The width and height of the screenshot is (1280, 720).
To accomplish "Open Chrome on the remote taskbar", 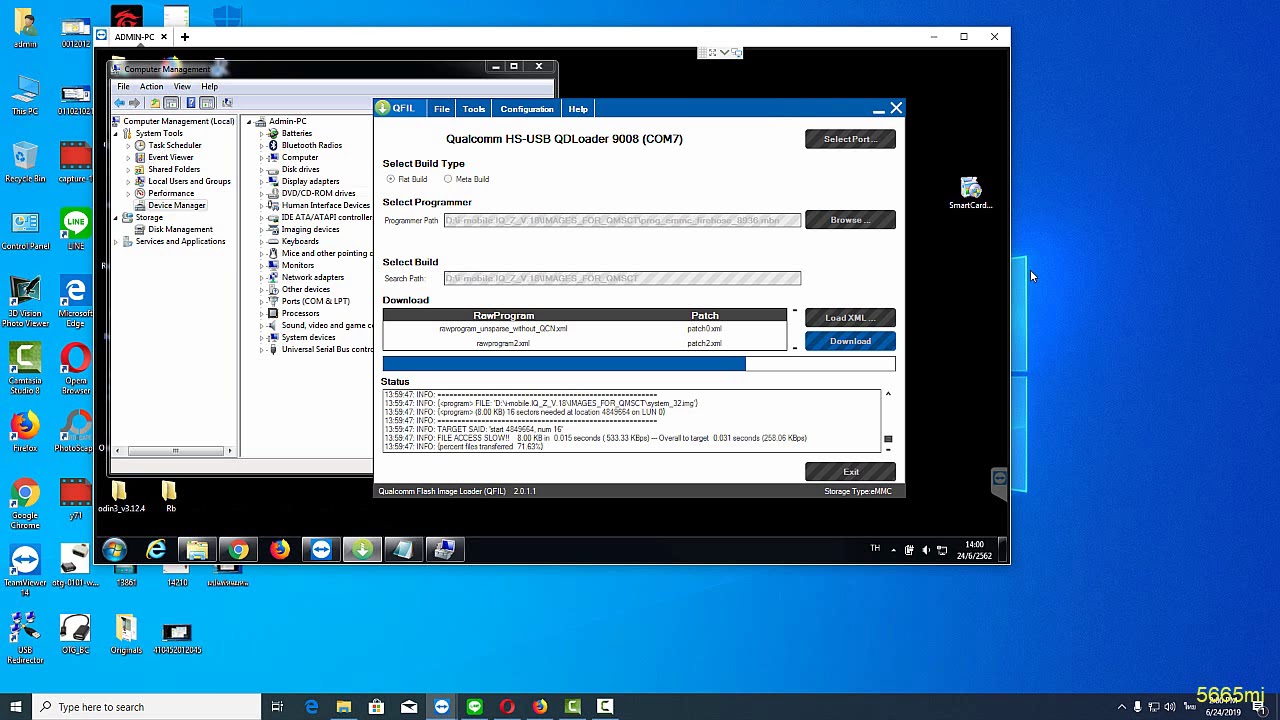I will click(x=238, y=549).
